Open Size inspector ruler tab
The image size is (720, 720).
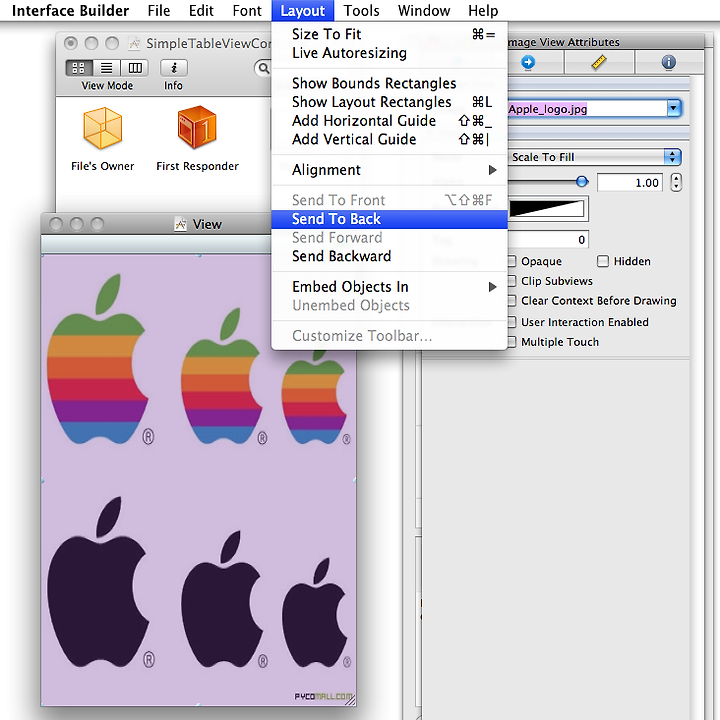coord(599,62)
